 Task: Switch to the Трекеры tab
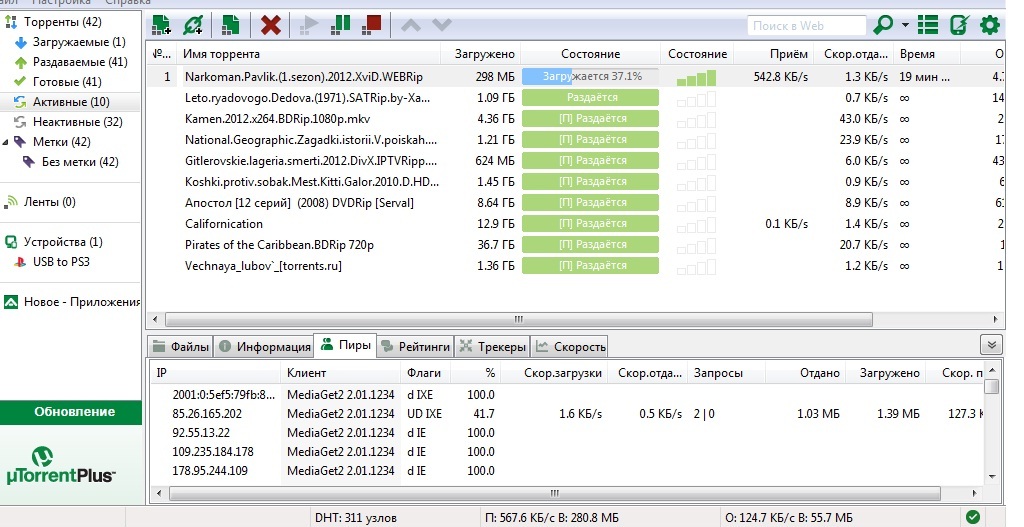[x=492, y=347]
